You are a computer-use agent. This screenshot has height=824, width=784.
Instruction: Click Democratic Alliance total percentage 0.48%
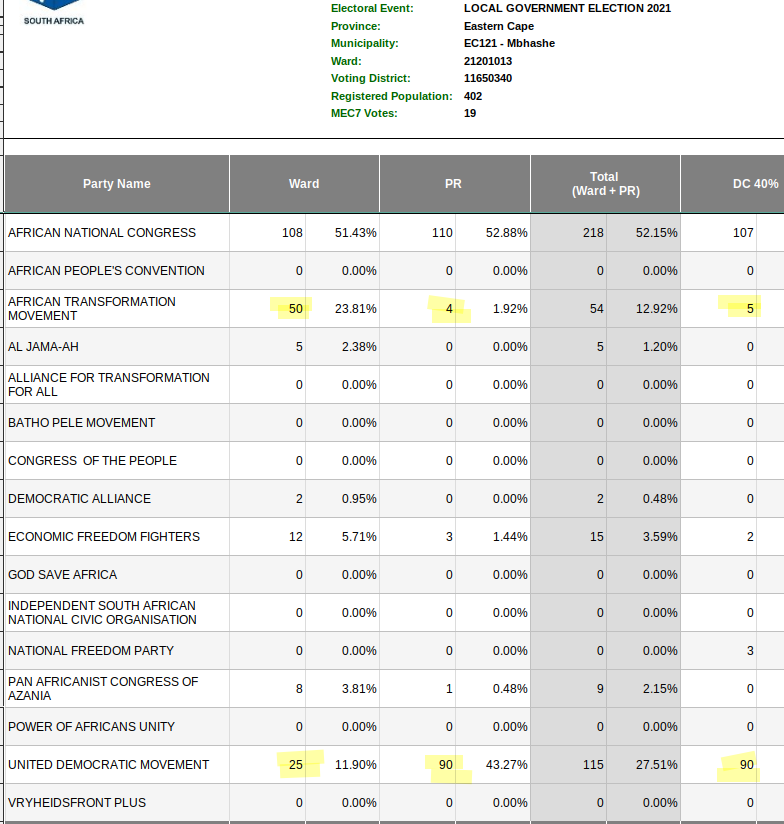(x=661, y=499)
